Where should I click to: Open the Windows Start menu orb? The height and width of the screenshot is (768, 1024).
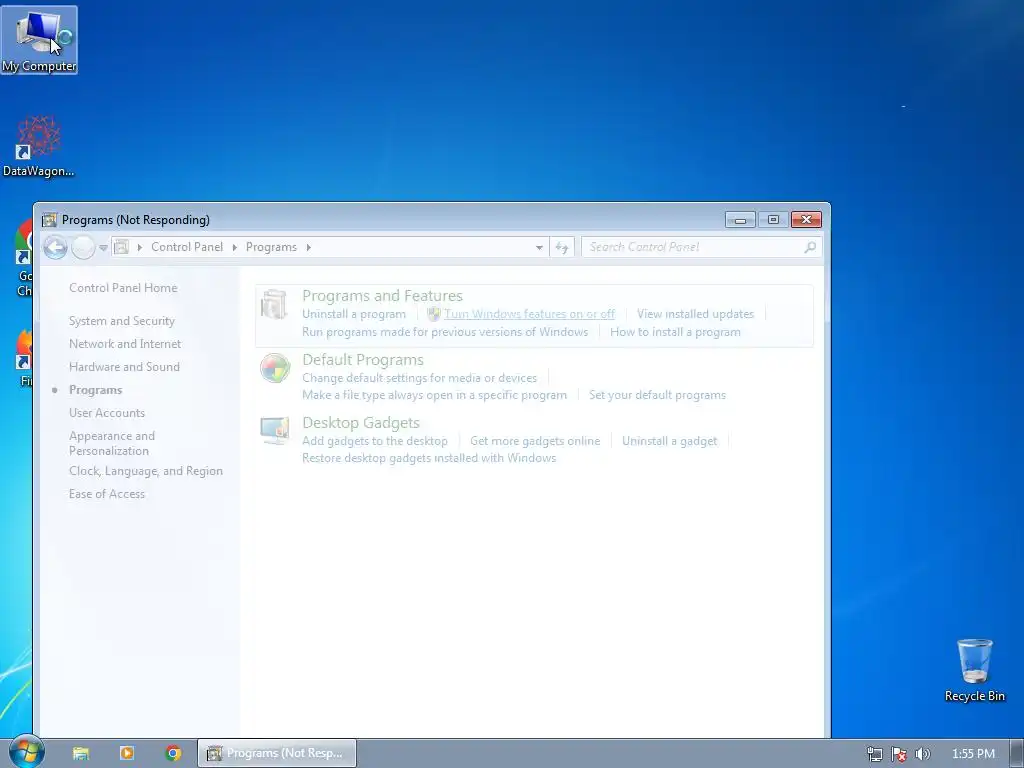pyautogui.click(x=25, y=750)
